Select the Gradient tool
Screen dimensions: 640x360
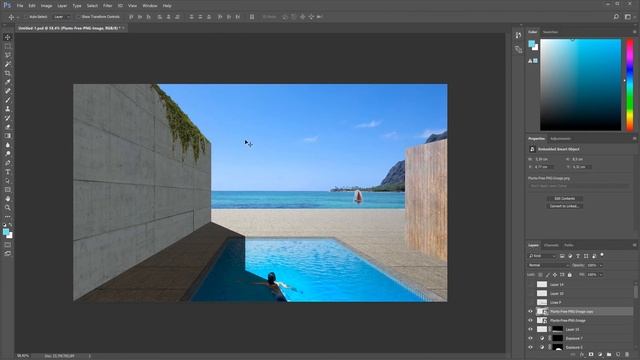pyautogui.click(x=8, y=136)
